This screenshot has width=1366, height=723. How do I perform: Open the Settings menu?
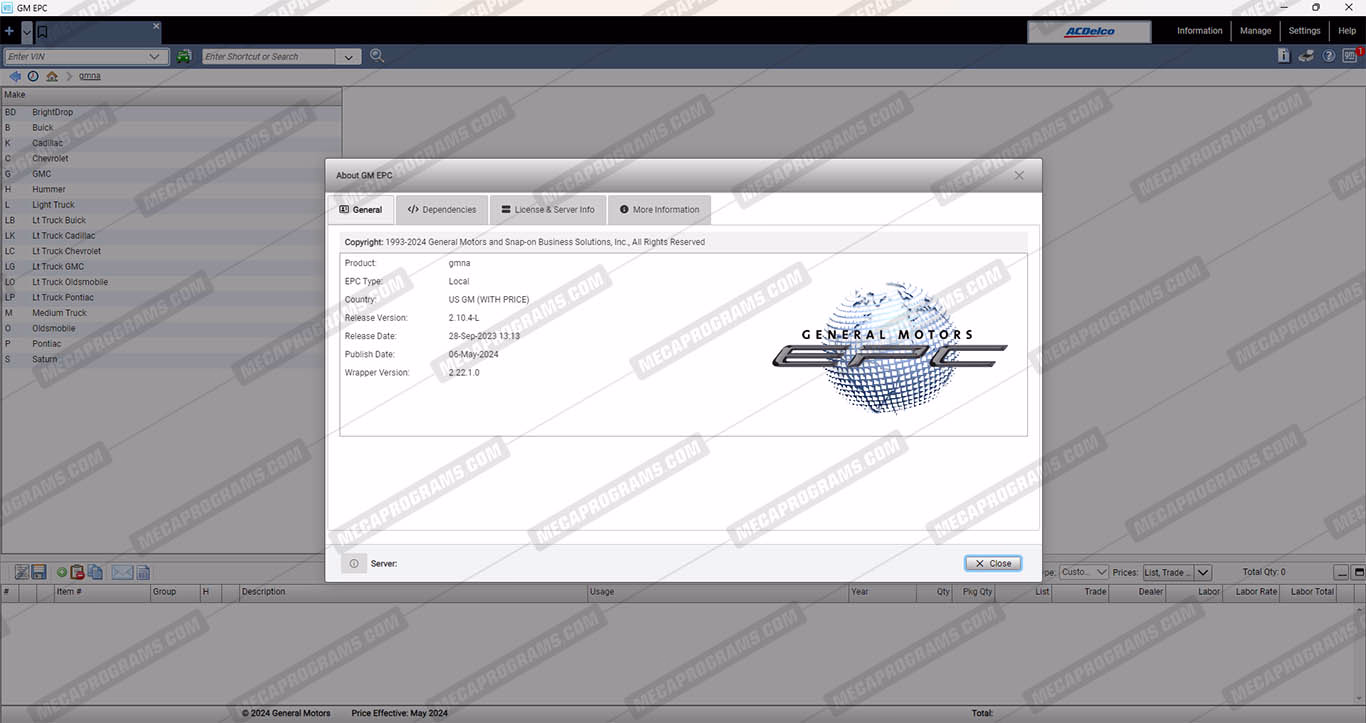click(1304, 31)
